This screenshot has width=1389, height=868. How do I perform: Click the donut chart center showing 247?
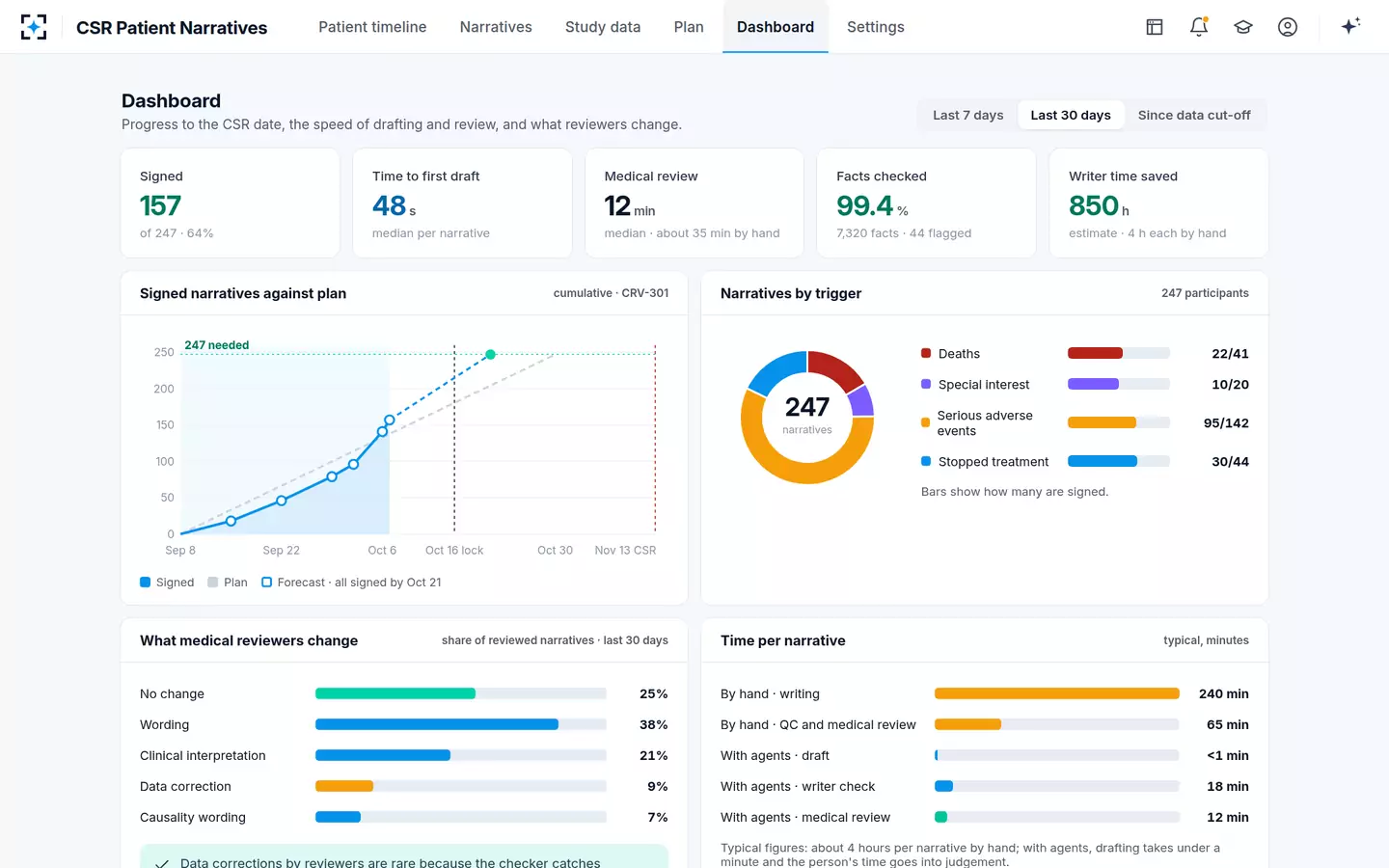(807, 416)
